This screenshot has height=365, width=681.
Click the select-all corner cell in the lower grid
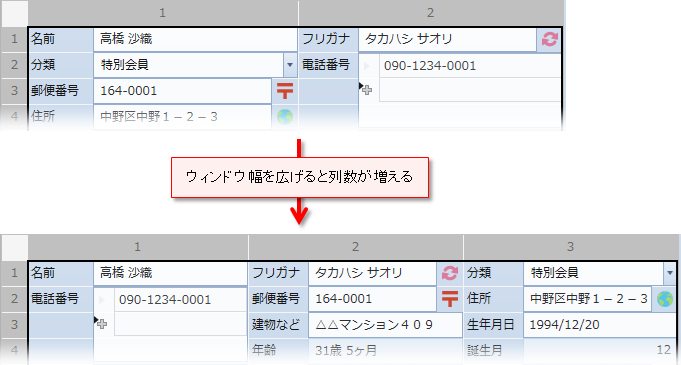14,247
